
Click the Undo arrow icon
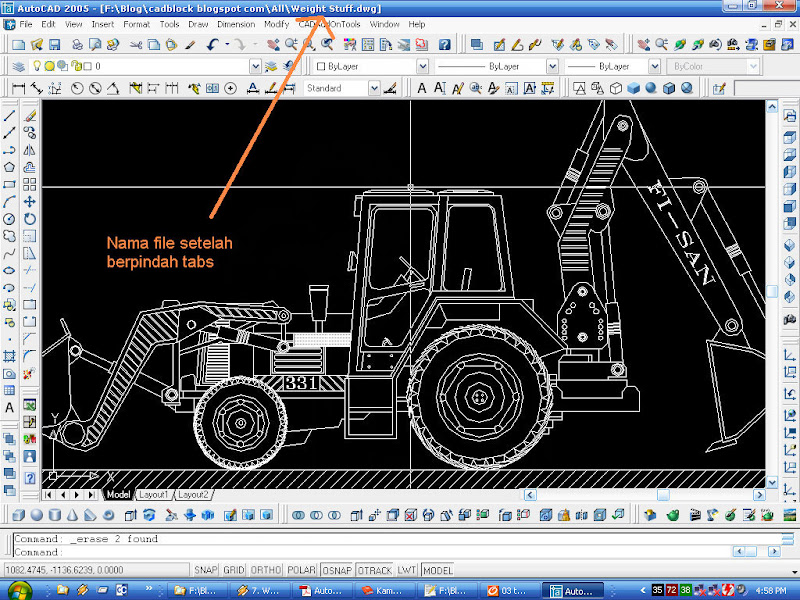click(213, 45)
